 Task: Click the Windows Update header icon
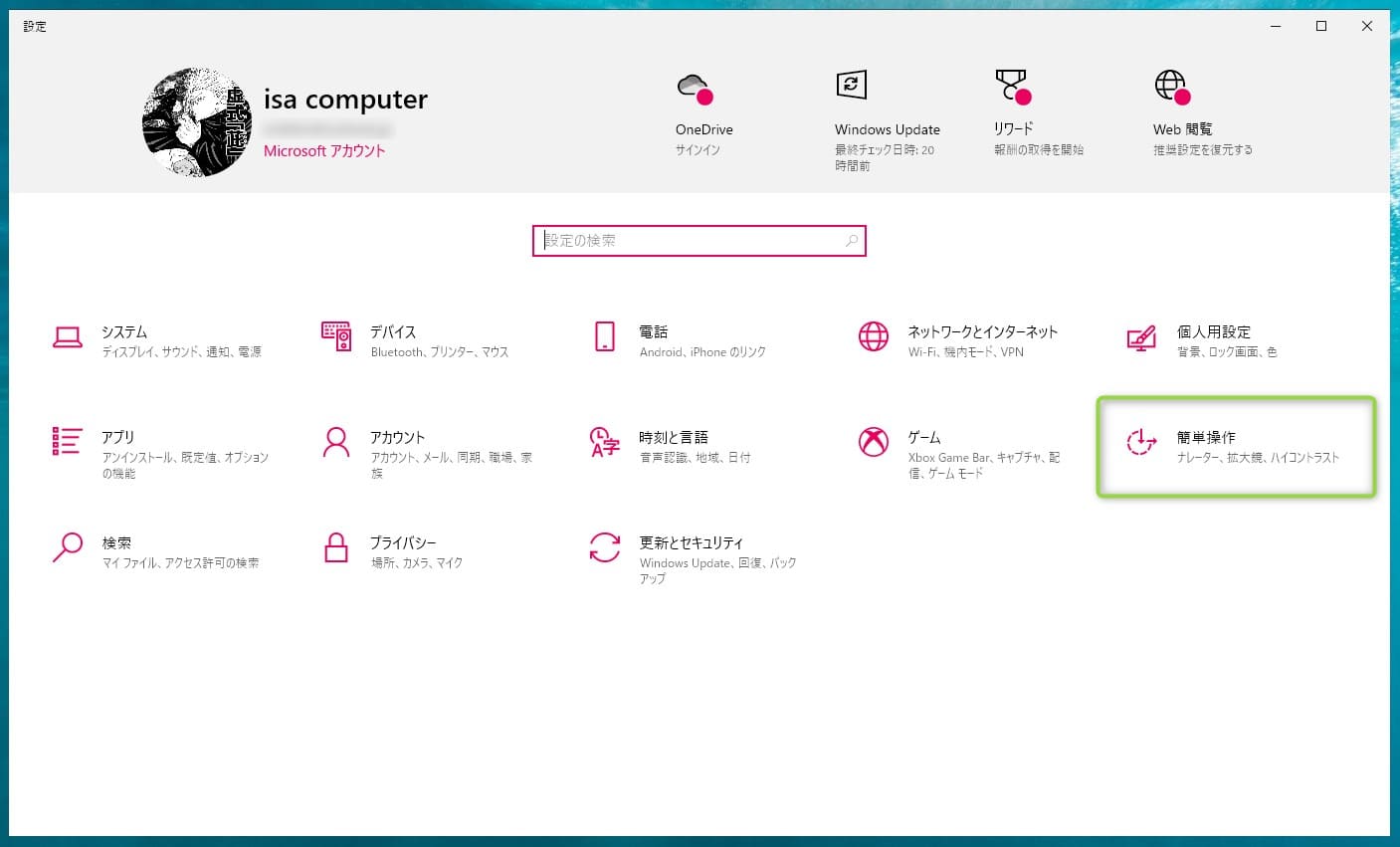(x=851, y=85)
